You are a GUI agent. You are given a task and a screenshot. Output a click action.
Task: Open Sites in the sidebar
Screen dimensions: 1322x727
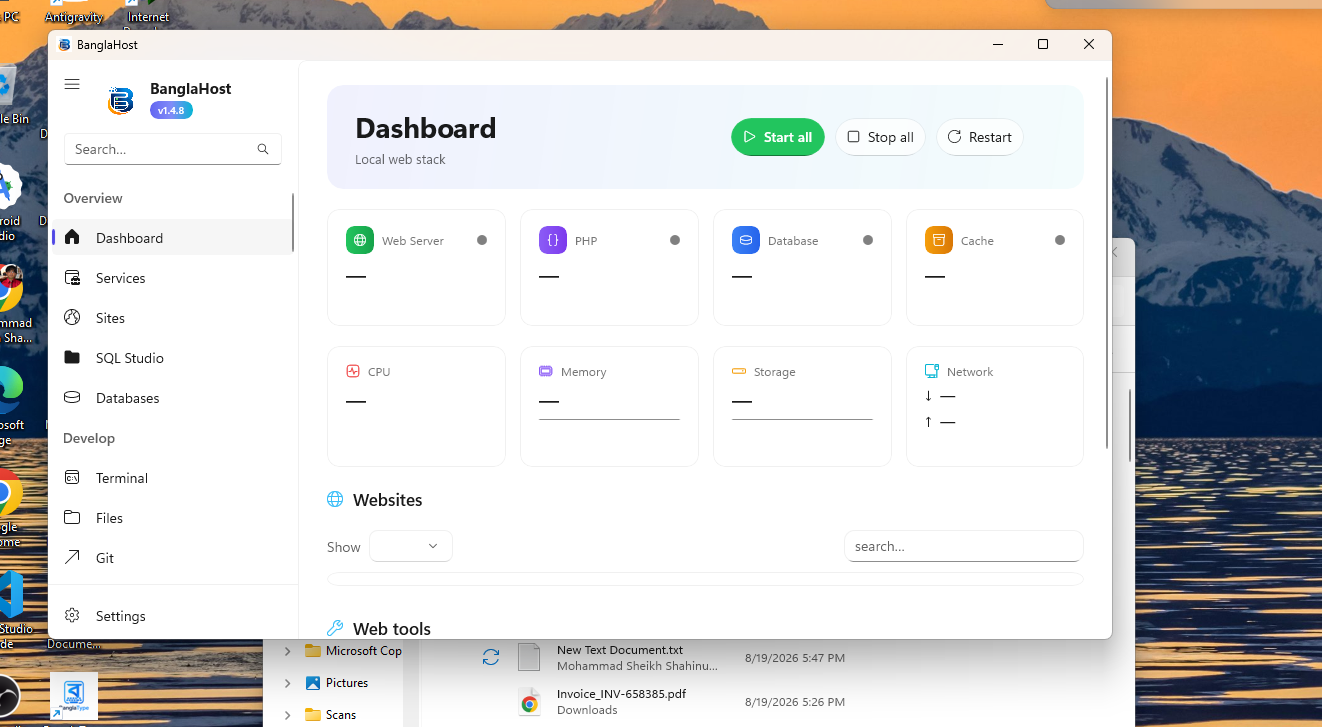(x=171, y=318)
